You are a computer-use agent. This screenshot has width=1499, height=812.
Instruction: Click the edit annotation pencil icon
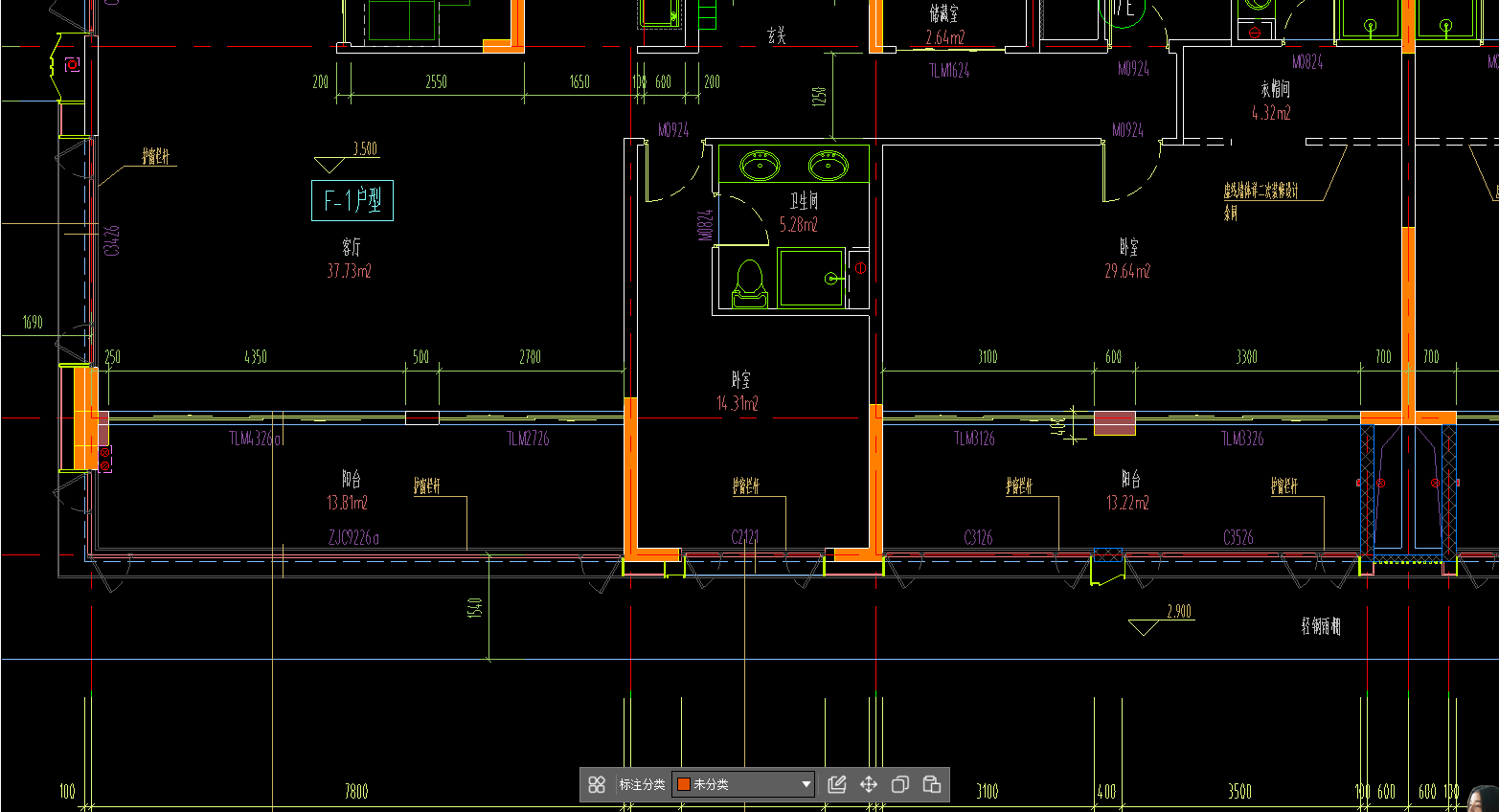click(836, 784)
